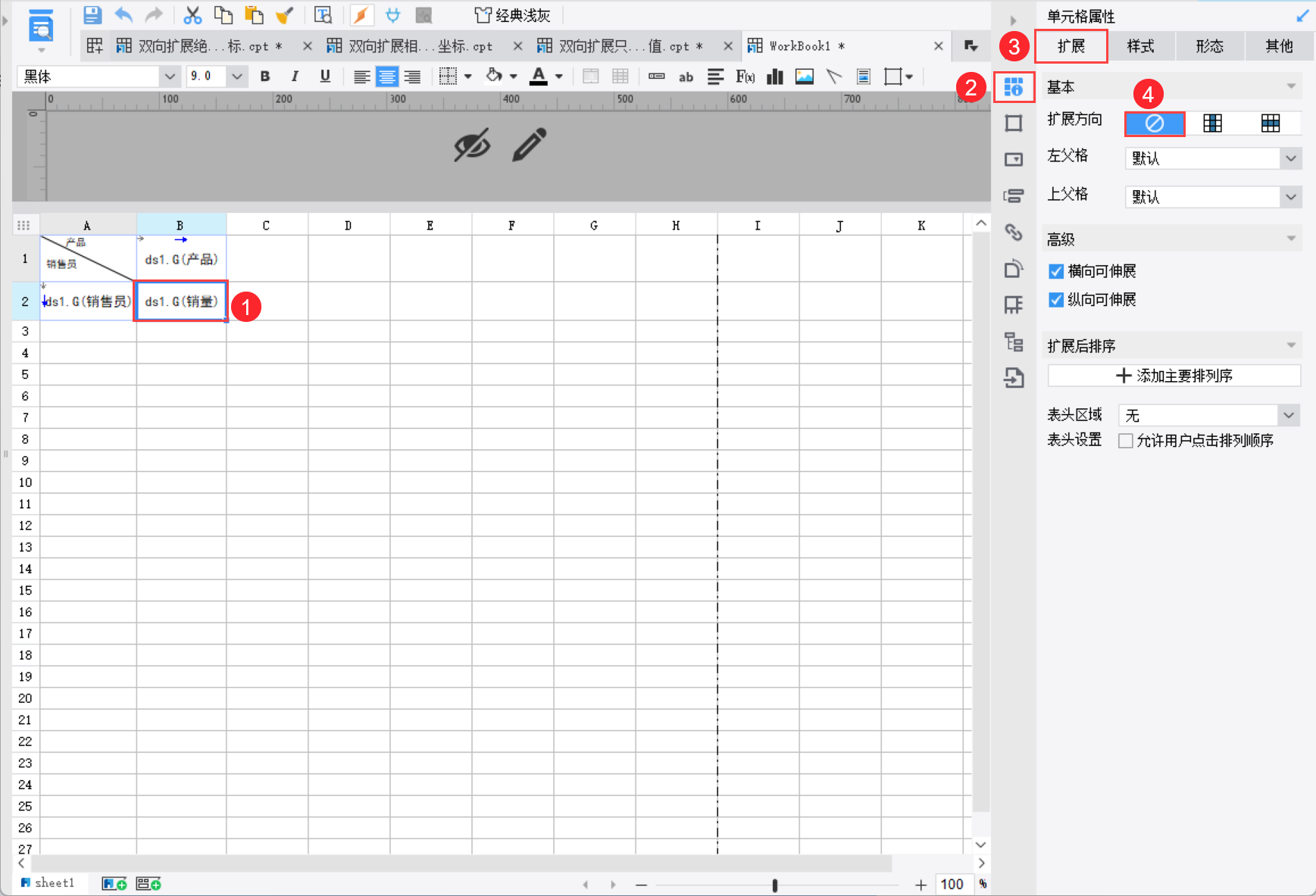Open the 黑体 font family dropdown
The image size is (1316, 896).
pos(170,76)
